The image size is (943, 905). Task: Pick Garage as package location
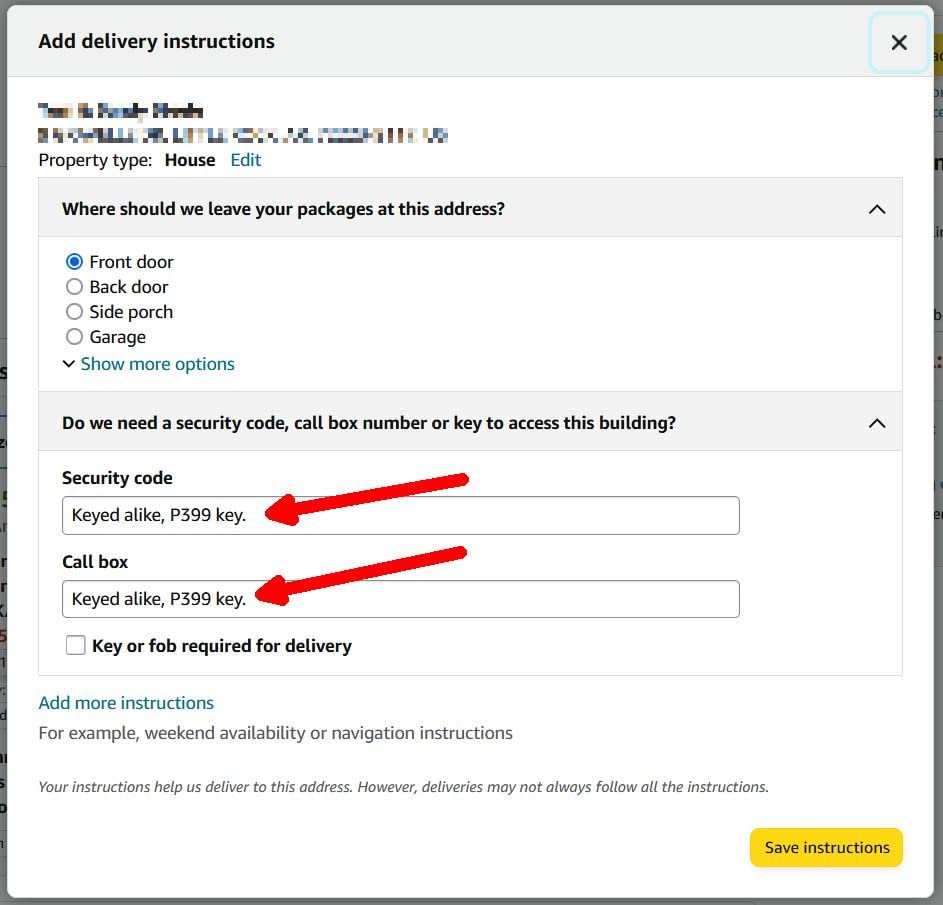coord(75,337)
